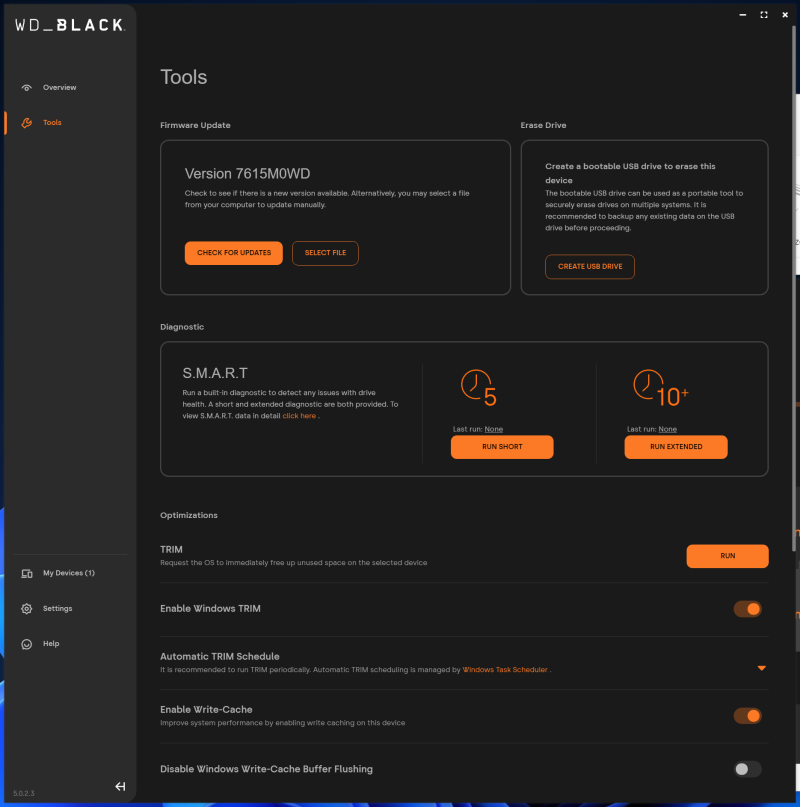This screenshot has width=800, height=807.
Task: Expand the Automatic TRIM Schedule section
Action: (x=761, y=667)
